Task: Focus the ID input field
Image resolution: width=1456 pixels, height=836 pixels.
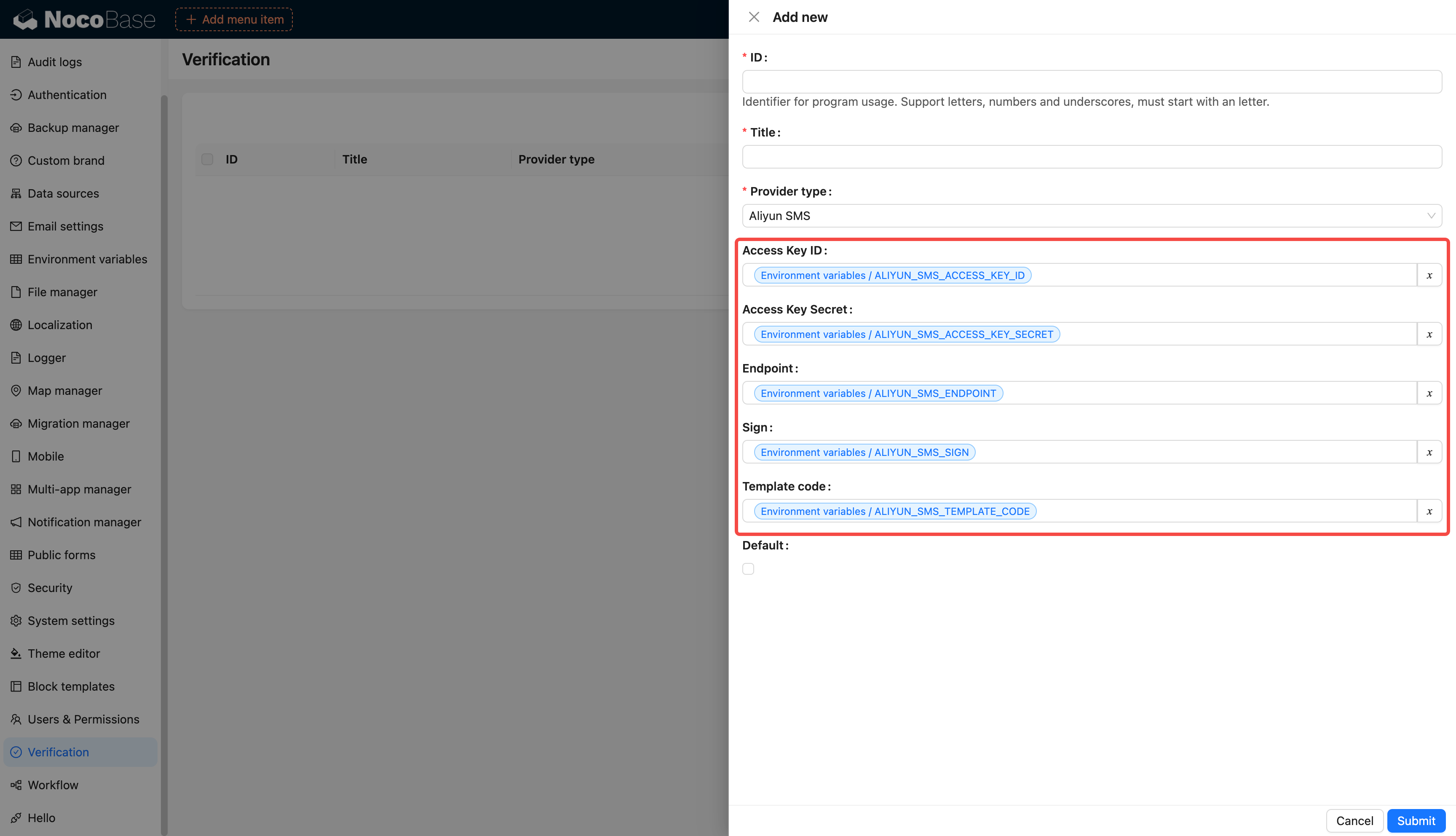Action: [x=1091, y=82]
